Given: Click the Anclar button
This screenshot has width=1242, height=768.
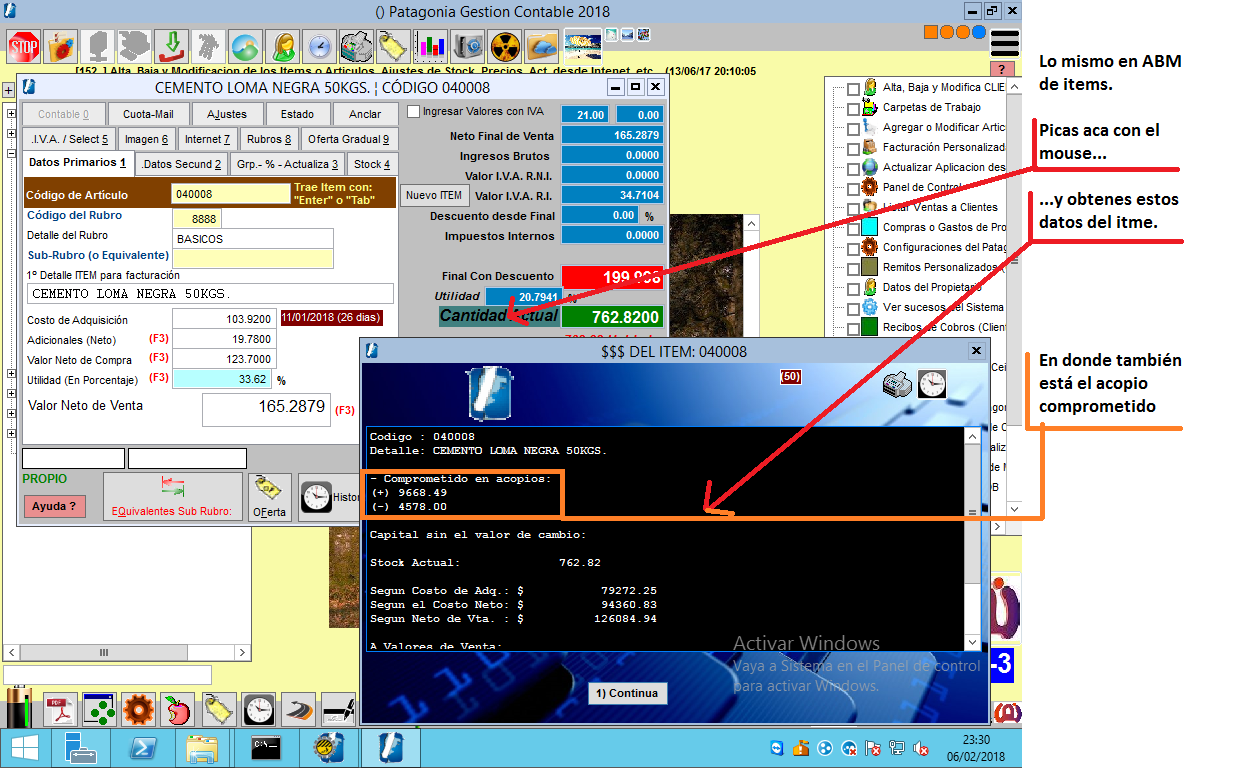Looking at the screenshot, I should [365, 115].
